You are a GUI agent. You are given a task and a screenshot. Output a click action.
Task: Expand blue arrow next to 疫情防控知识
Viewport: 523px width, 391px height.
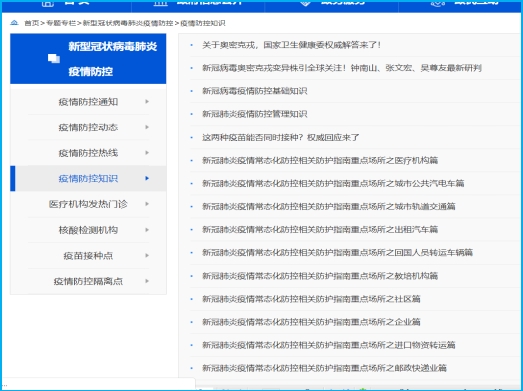147,178
